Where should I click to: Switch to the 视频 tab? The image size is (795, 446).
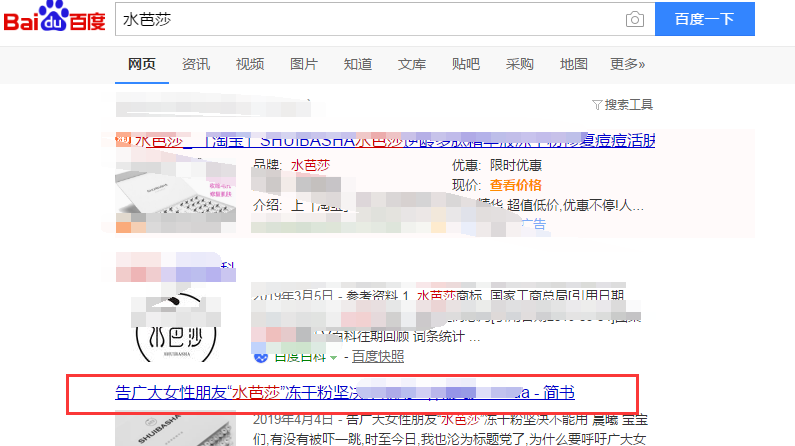point(250,65)
